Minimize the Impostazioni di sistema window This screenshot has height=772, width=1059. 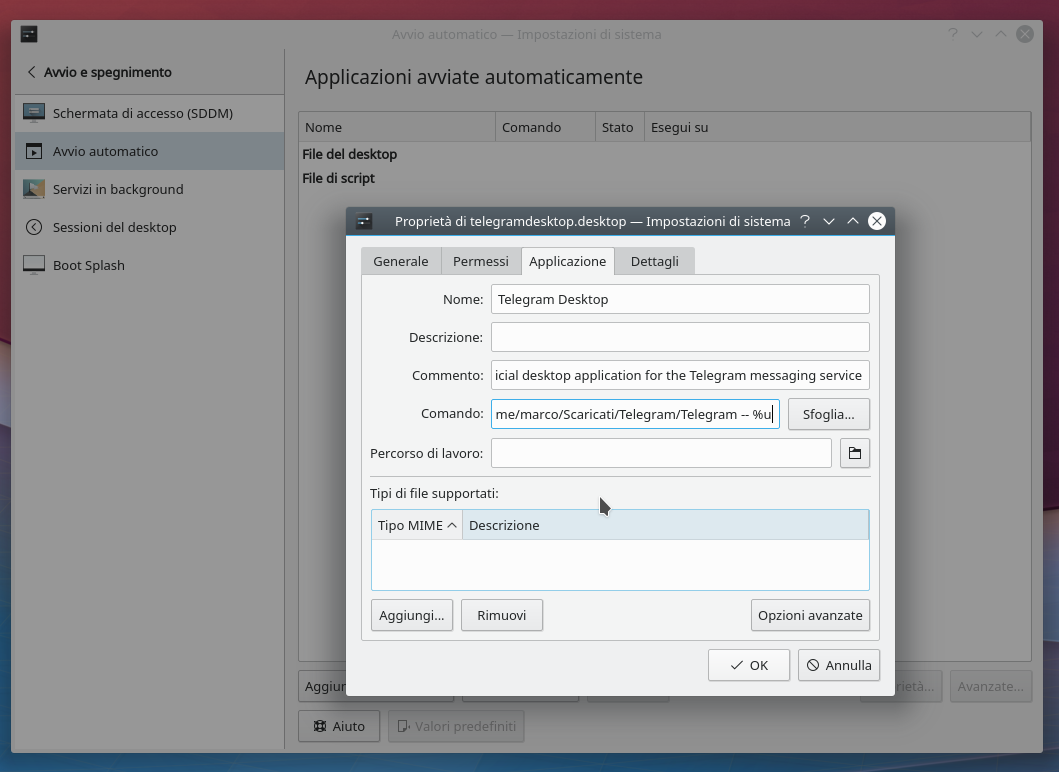click(977, 34)
